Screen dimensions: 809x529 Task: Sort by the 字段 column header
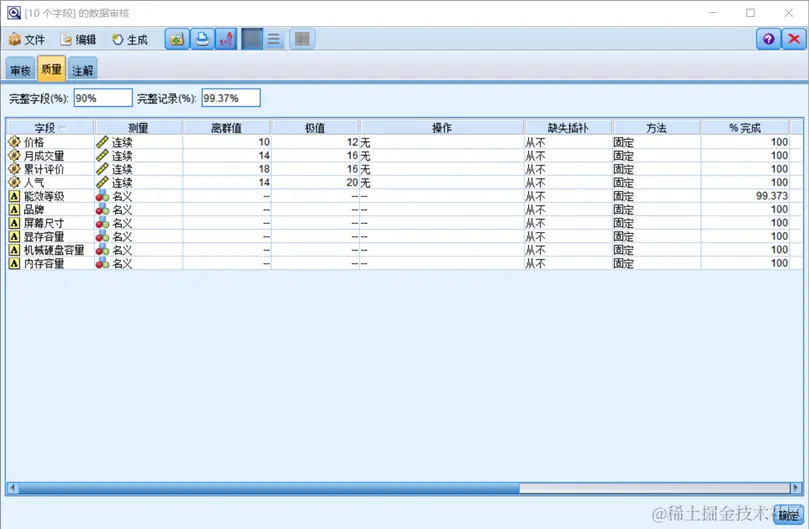[50, 127]
